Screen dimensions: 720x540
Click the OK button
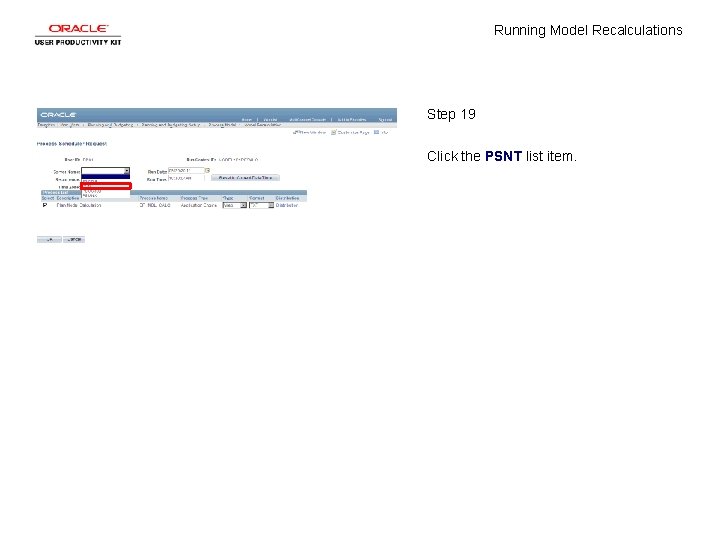coord(49,239)
